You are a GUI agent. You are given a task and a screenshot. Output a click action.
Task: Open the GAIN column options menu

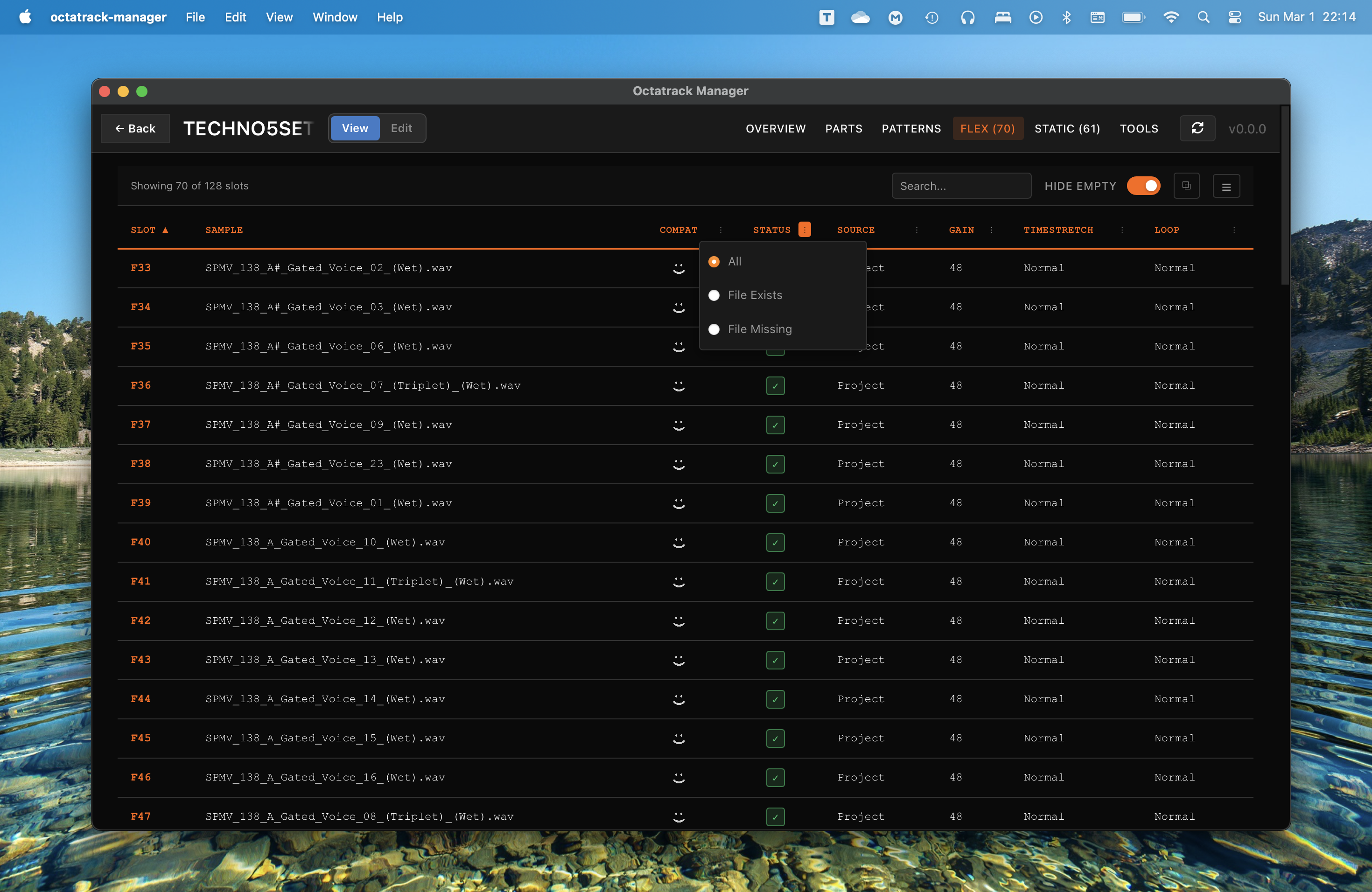coord(992,230)
